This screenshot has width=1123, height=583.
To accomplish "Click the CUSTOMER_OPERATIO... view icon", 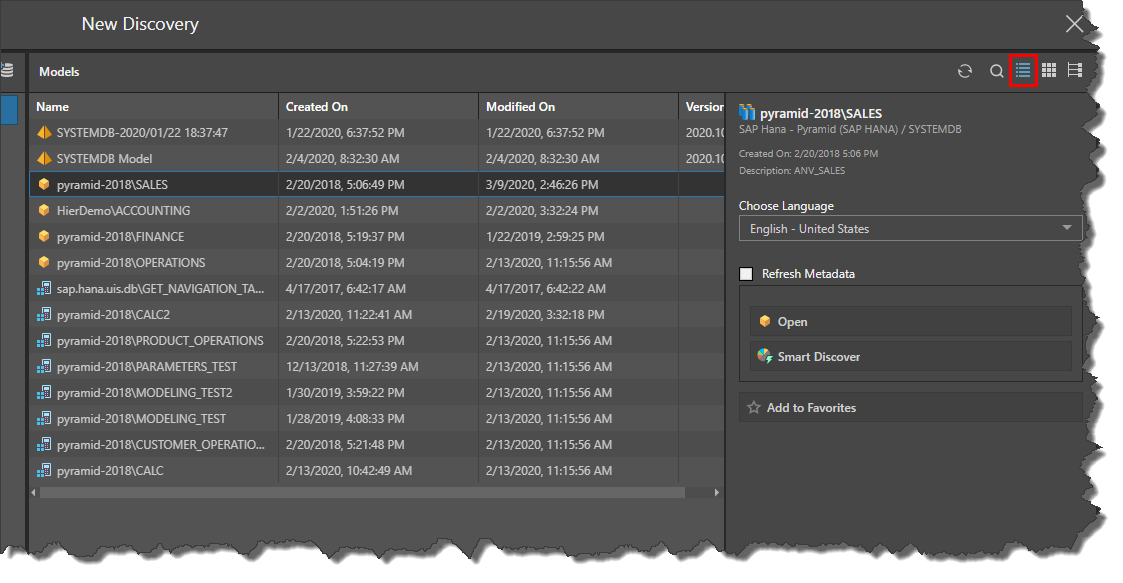I will tap(44, 445).
